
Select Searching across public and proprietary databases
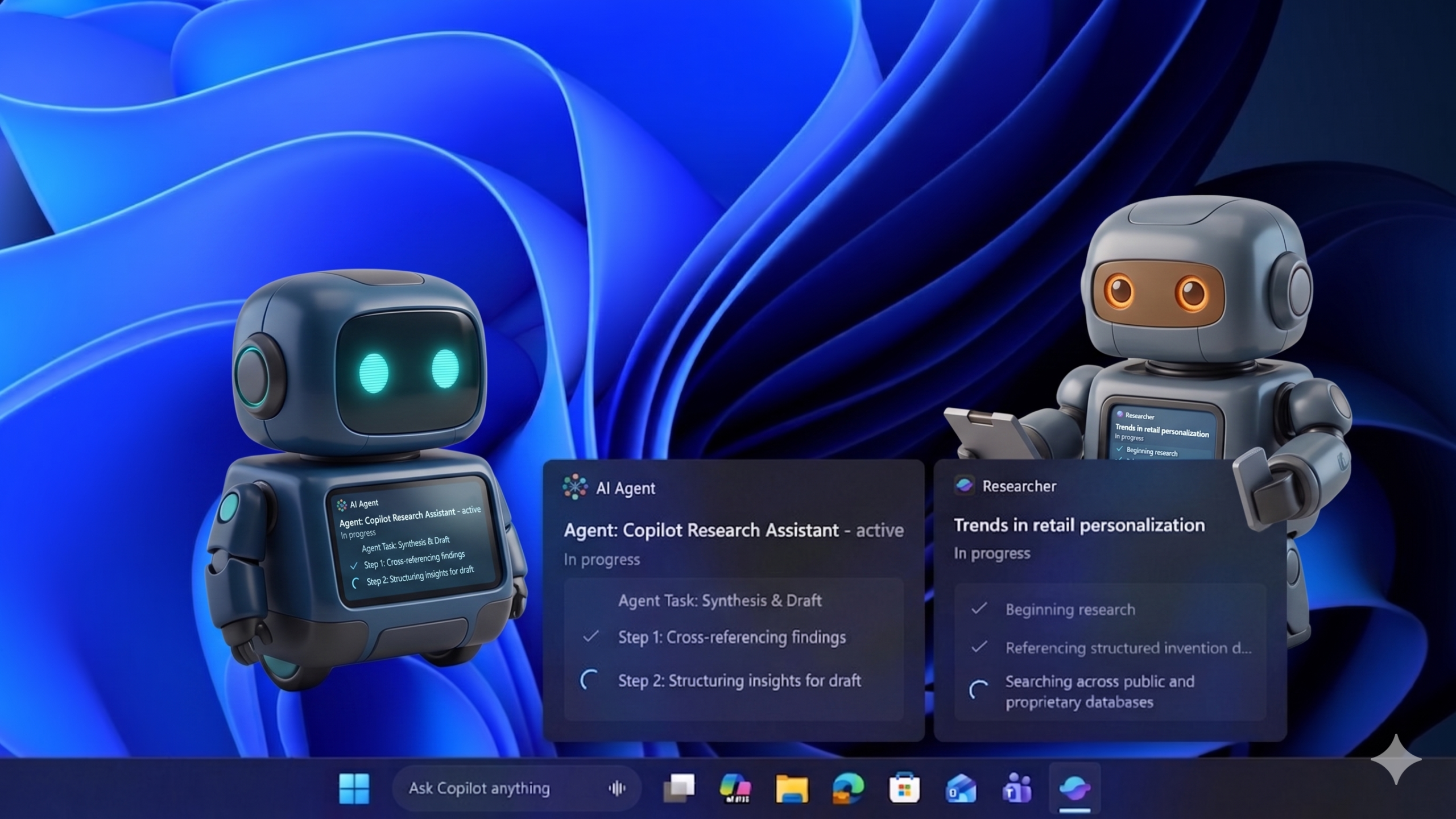click(1099, 692)
